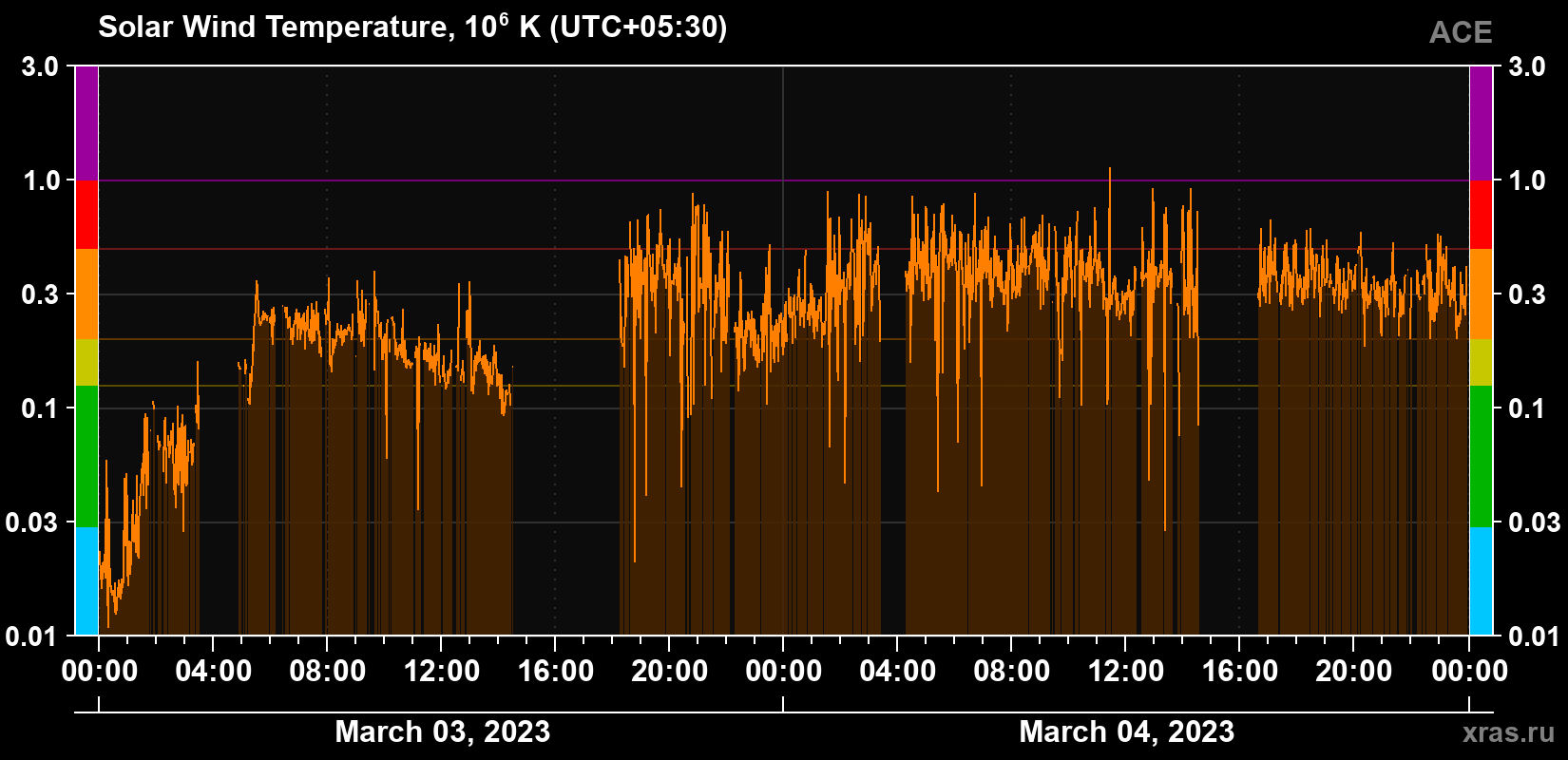Viewport: 1568px width, 760px height.
Task: Click the "ACE" spacecraft label
Action: point(1461,32)
